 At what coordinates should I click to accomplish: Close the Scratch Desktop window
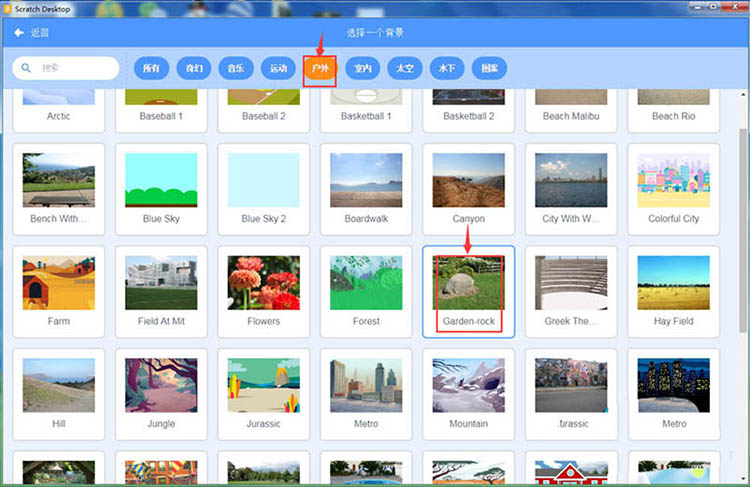(x=735, y=7)
